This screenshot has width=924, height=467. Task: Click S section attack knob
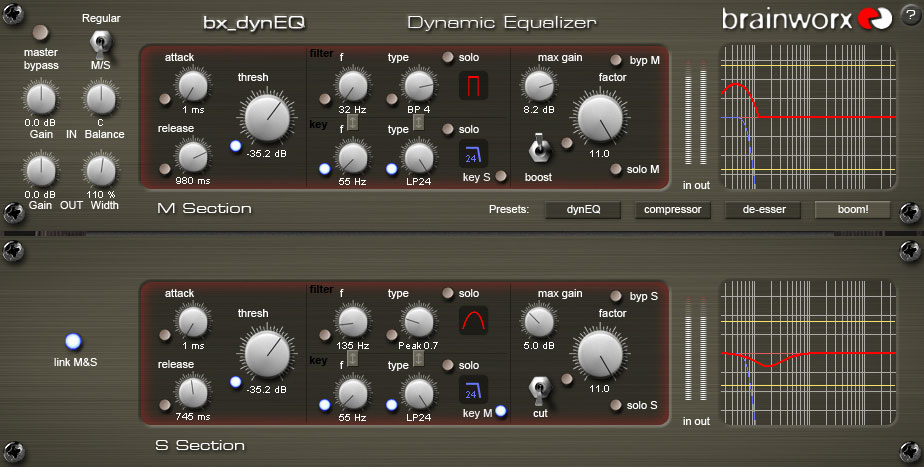coord(193,322)
